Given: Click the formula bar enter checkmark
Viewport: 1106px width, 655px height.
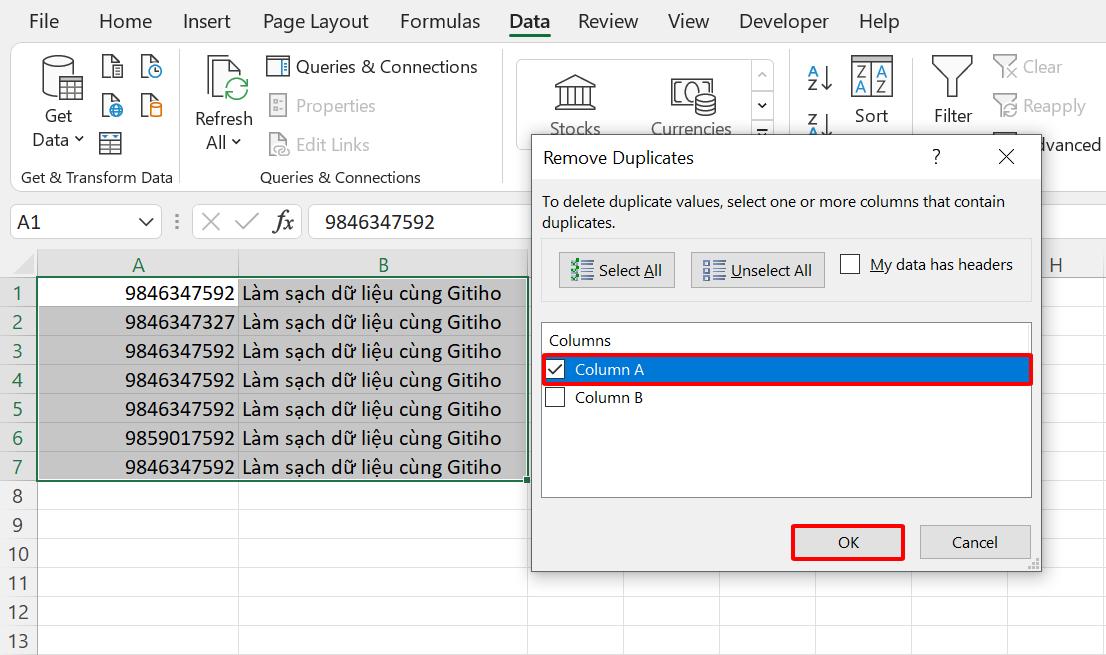Looking at the screenshot, I should click(246, 222).
